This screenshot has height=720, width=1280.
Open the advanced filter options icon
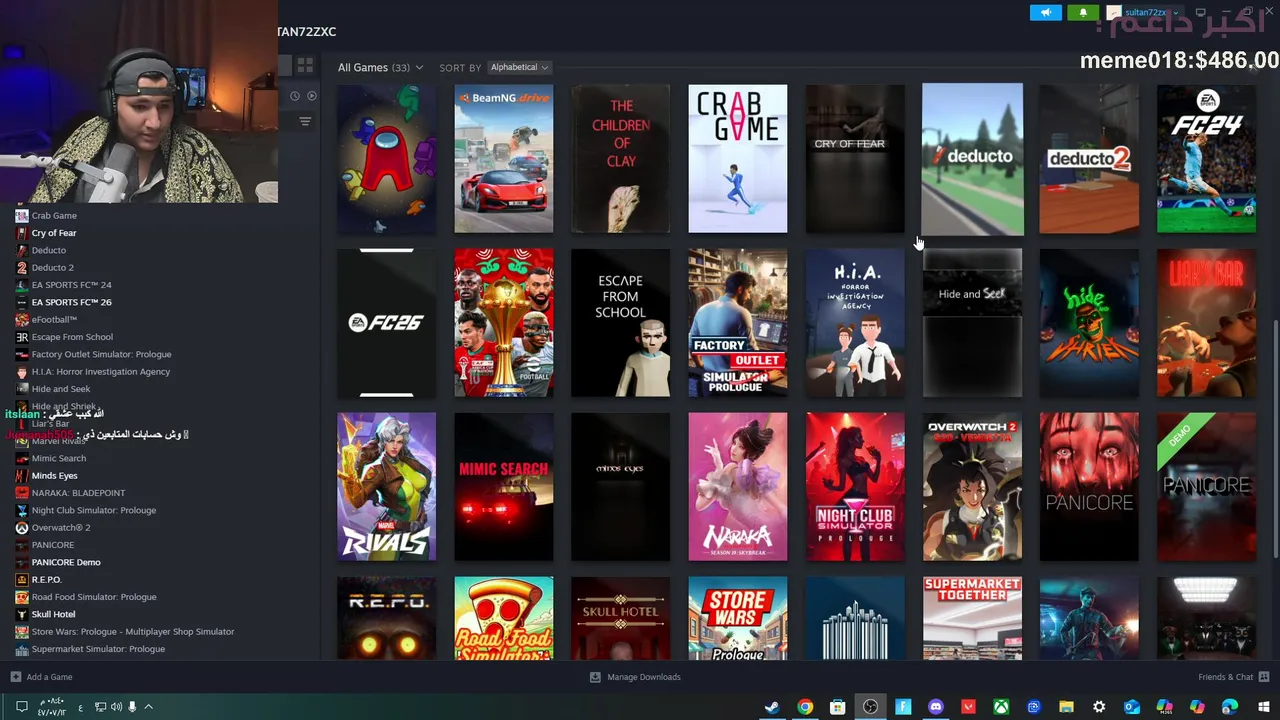click(305, 122)
